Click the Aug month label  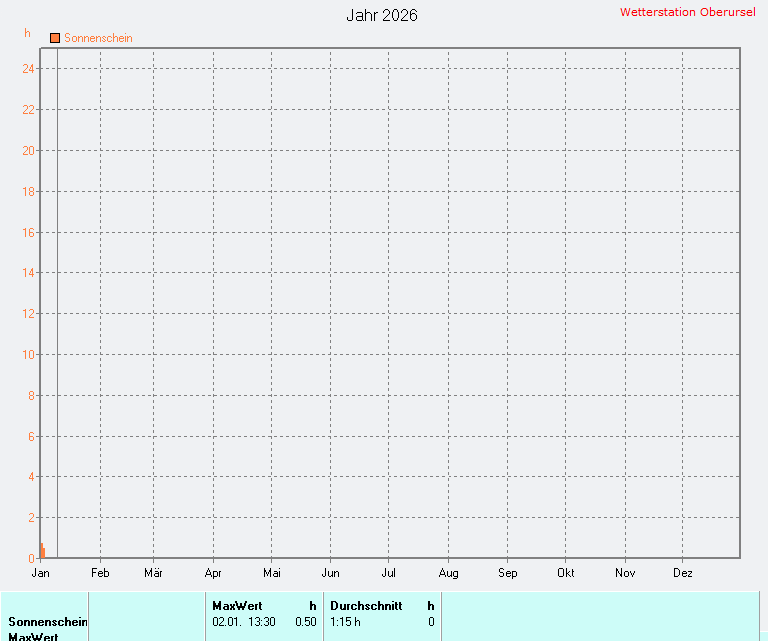449,573
